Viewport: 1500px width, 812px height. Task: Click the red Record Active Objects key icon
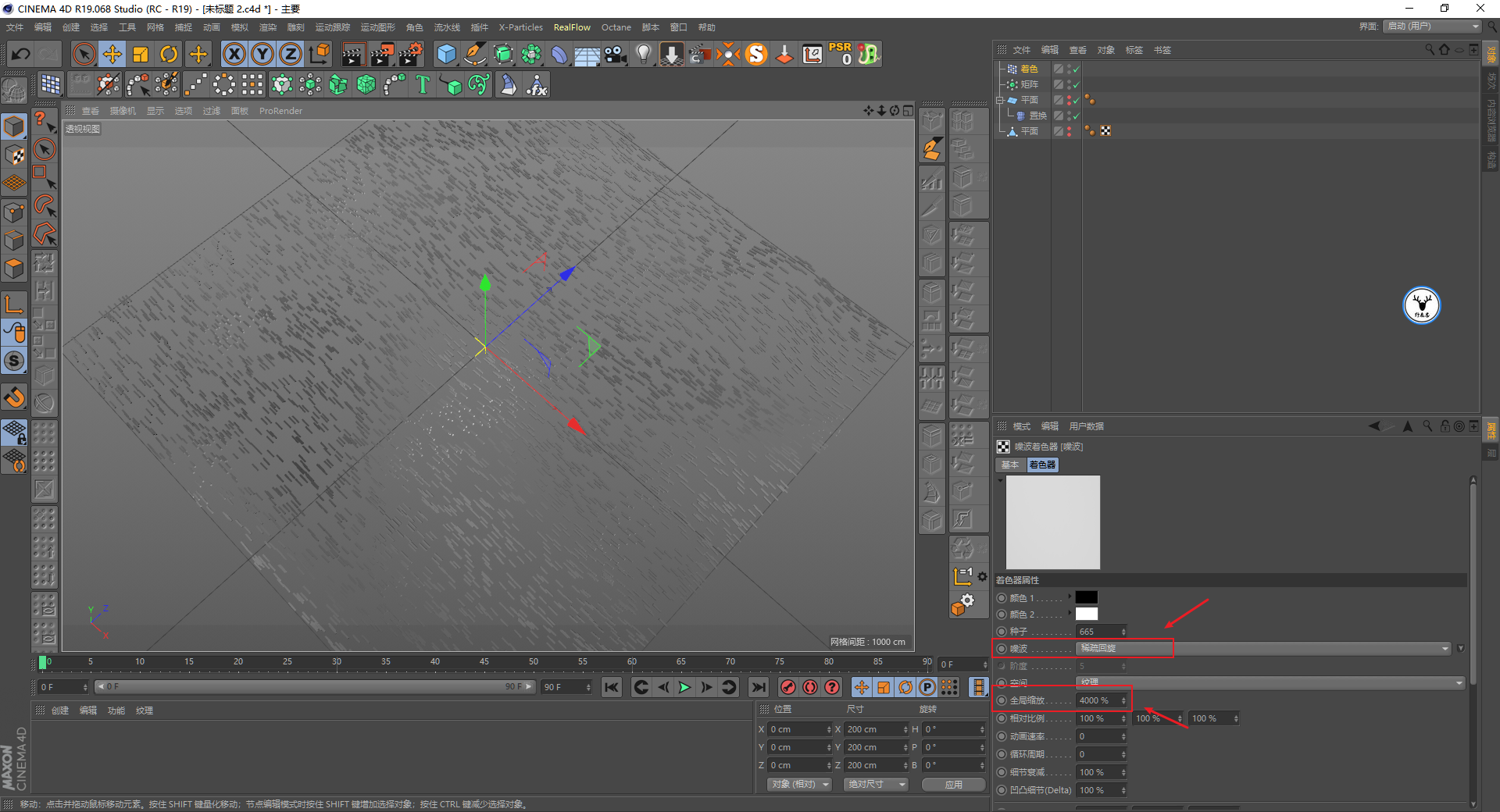tap(788, 687)
